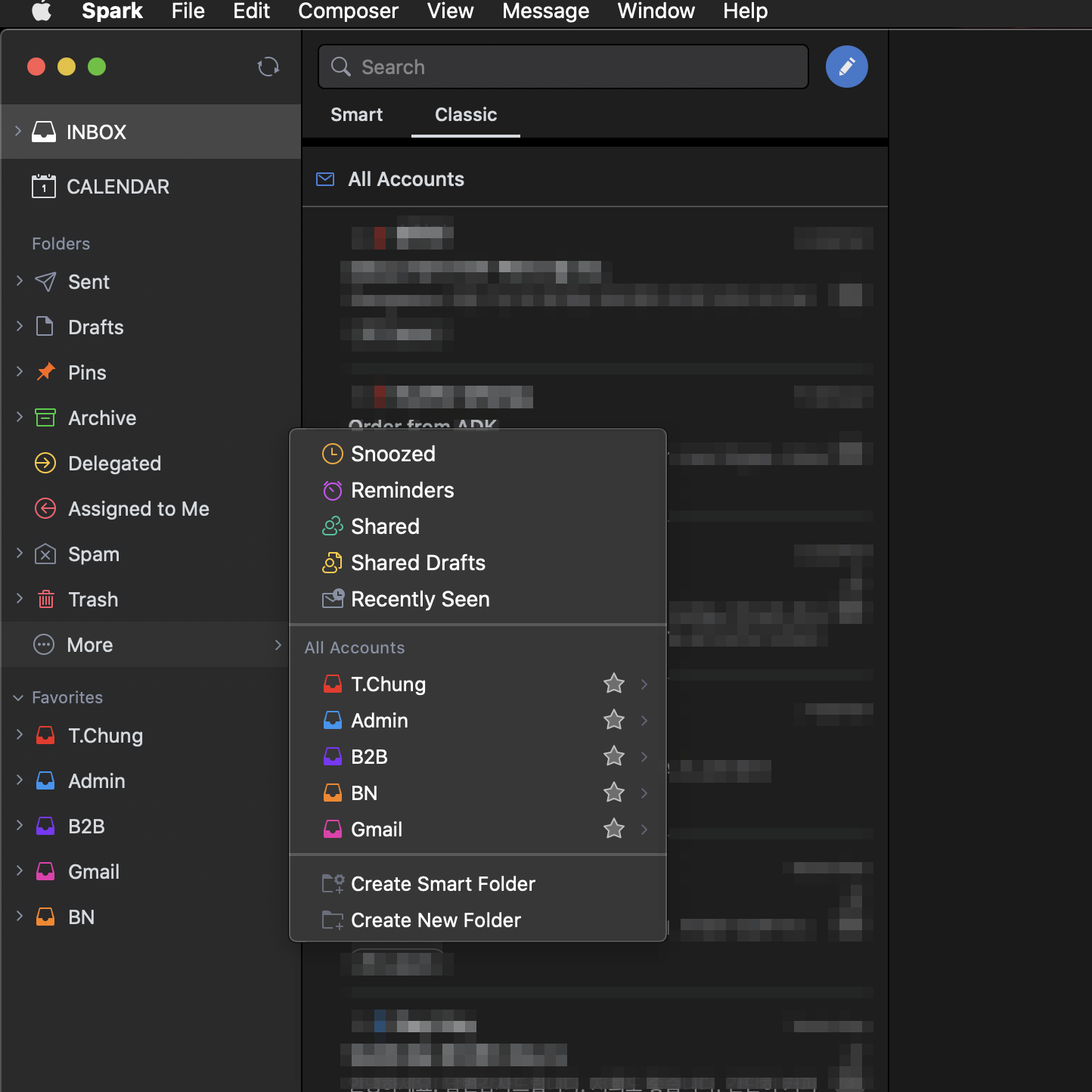Image resolution: width=1092 pixels, height=1092 pixels.
Task: Click the sync refresh icon in sidebar
Action: [x=268, y=67]
